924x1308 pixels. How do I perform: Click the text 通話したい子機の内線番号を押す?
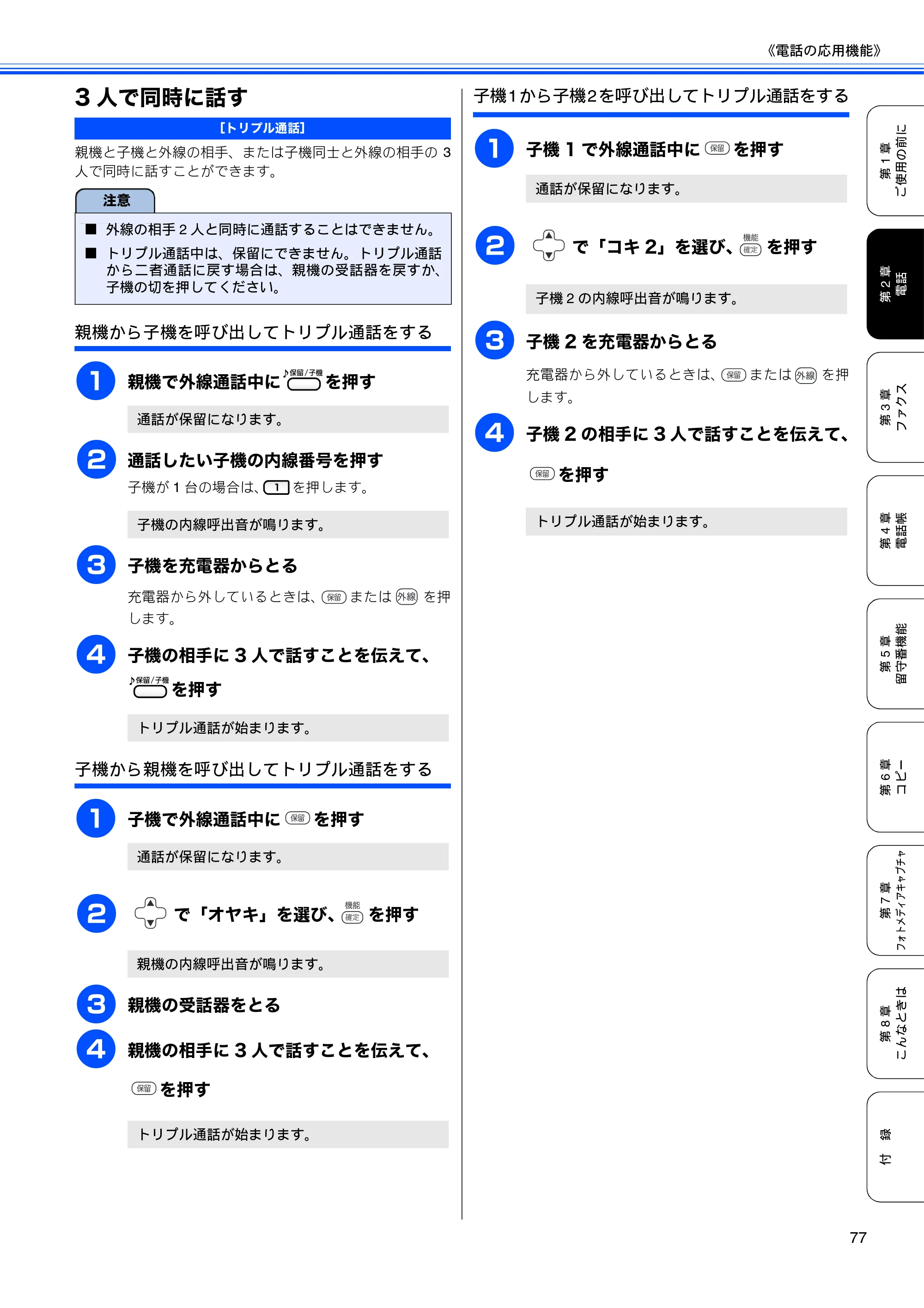[x=255, y=460]
